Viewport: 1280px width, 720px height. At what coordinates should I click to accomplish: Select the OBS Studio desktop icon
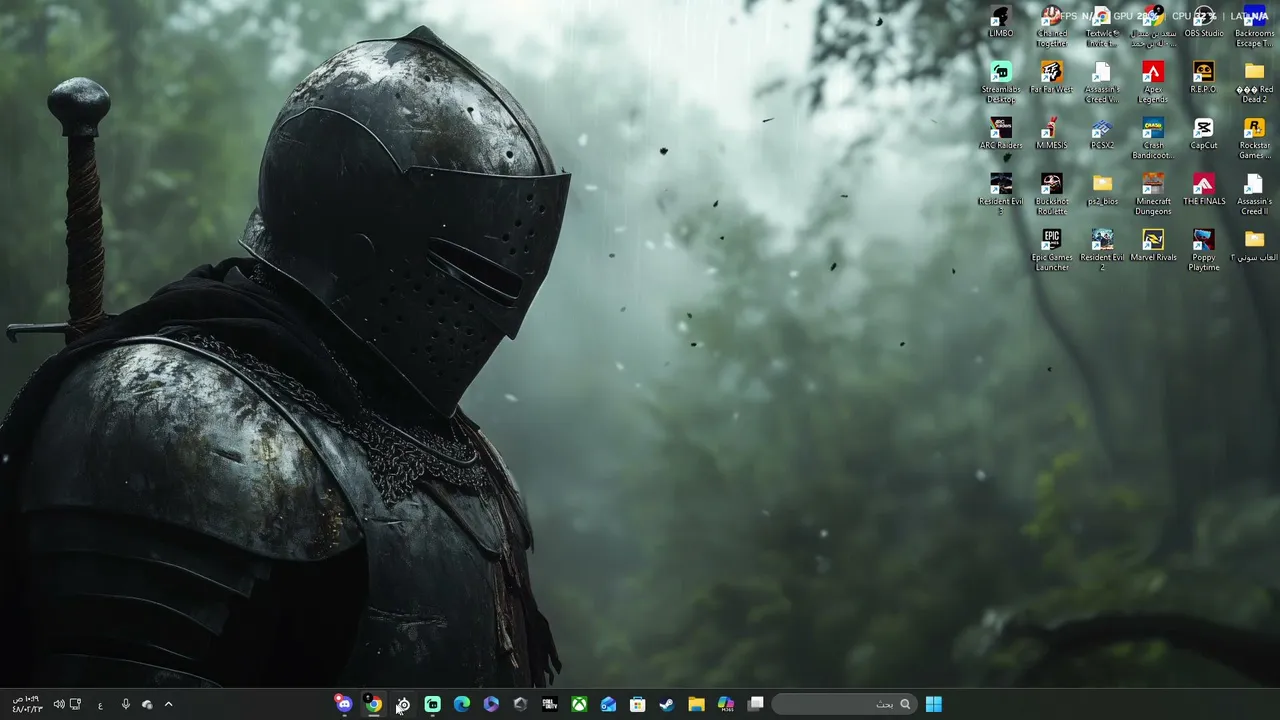[1204, 23]
